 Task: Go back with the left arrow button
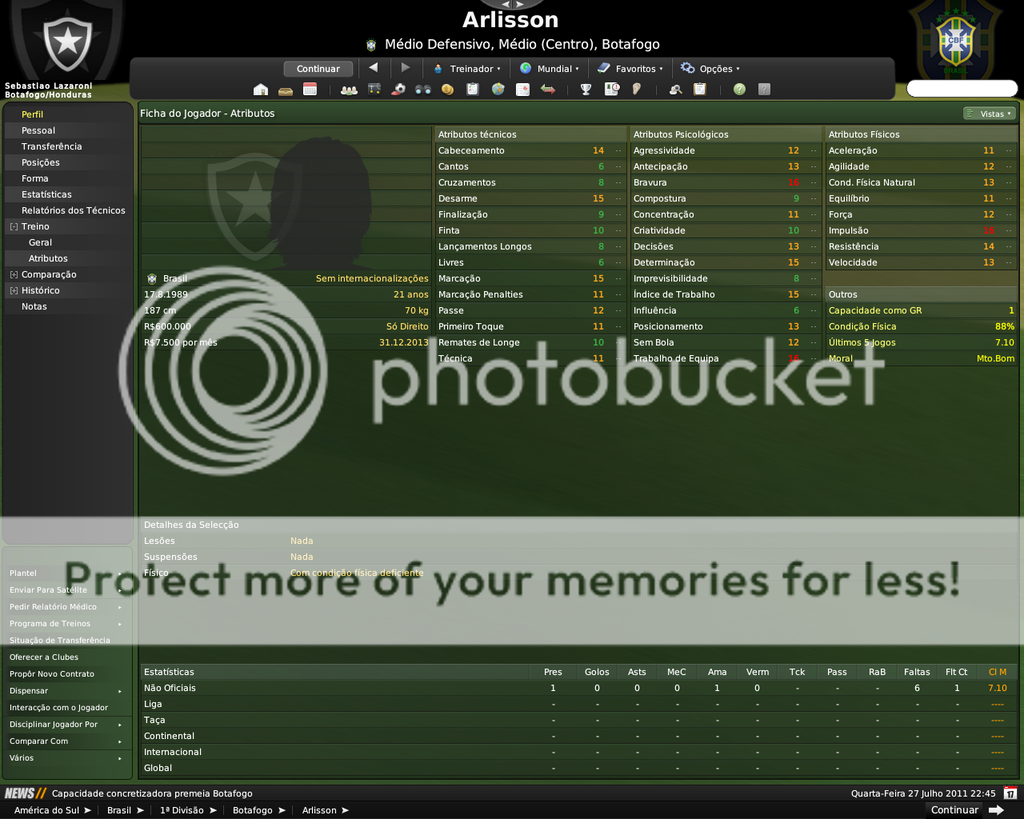(373, 68)
